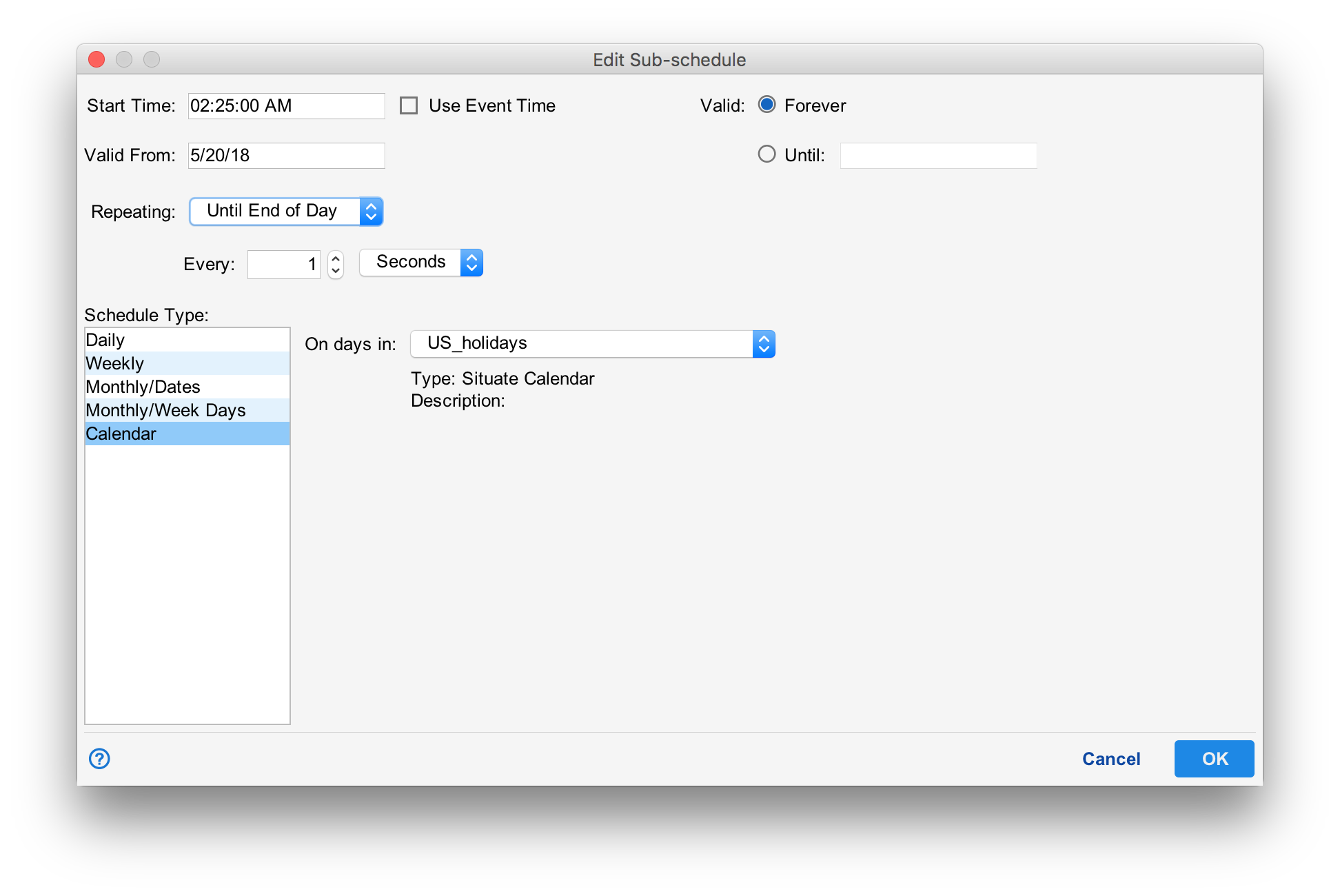
Task: Select the Until radio button
Action: (767, 154)
